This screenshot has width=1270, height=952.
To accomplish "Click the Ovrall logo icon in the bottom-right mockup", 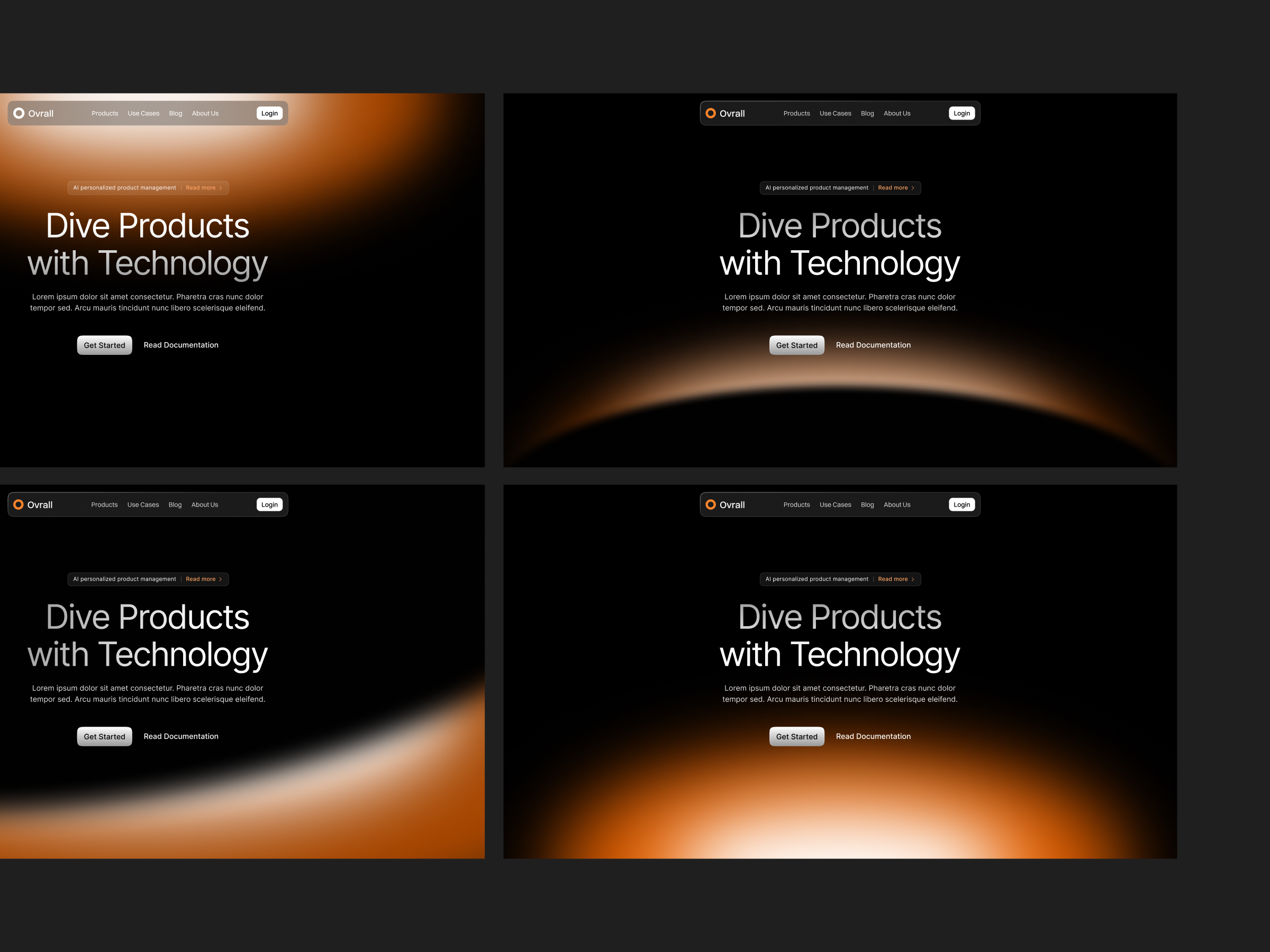I will pos(711,505).
